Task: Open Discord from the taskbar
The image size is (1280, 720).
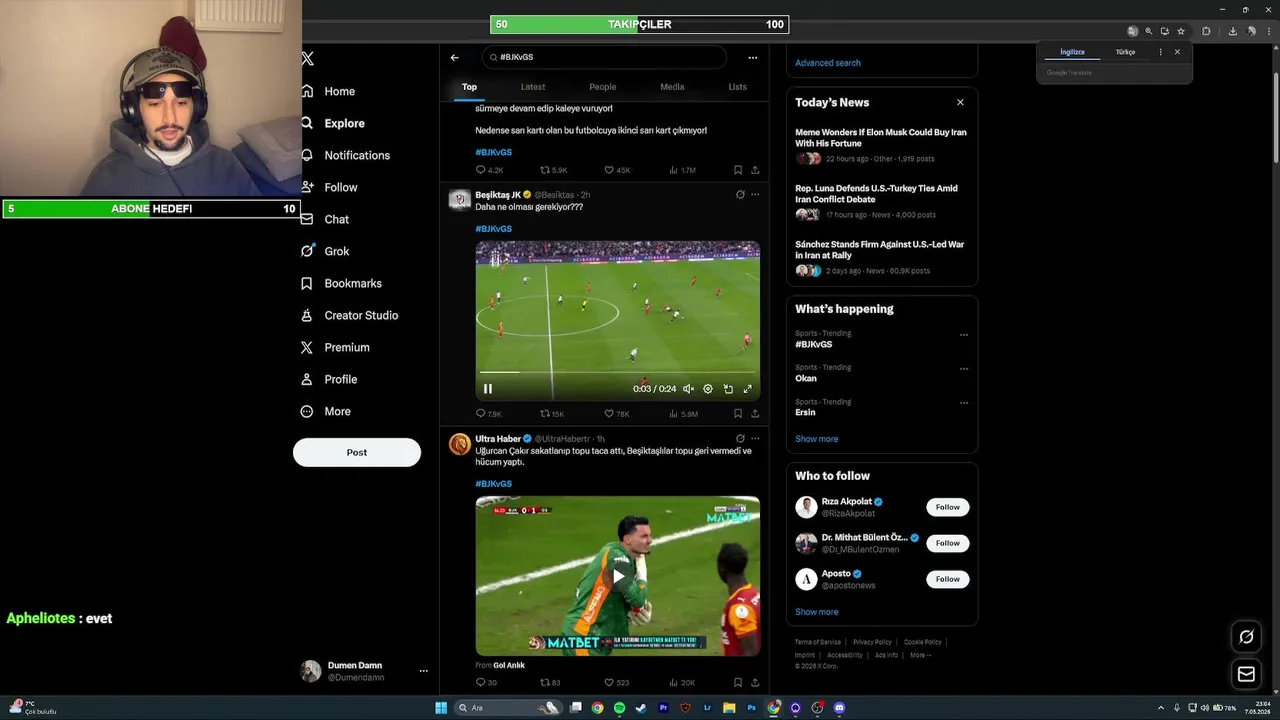Action: pos(839,708)
